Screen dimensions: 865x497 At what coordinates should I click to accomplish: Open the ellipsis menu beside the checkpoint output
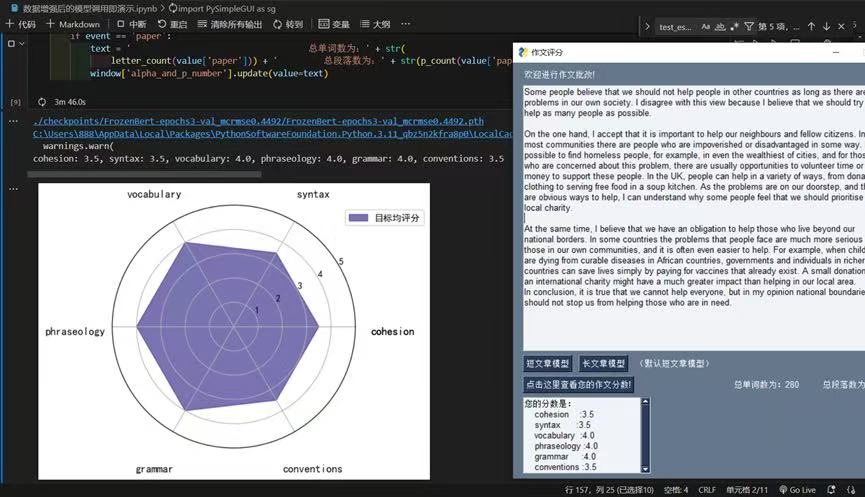click(13, 121)
